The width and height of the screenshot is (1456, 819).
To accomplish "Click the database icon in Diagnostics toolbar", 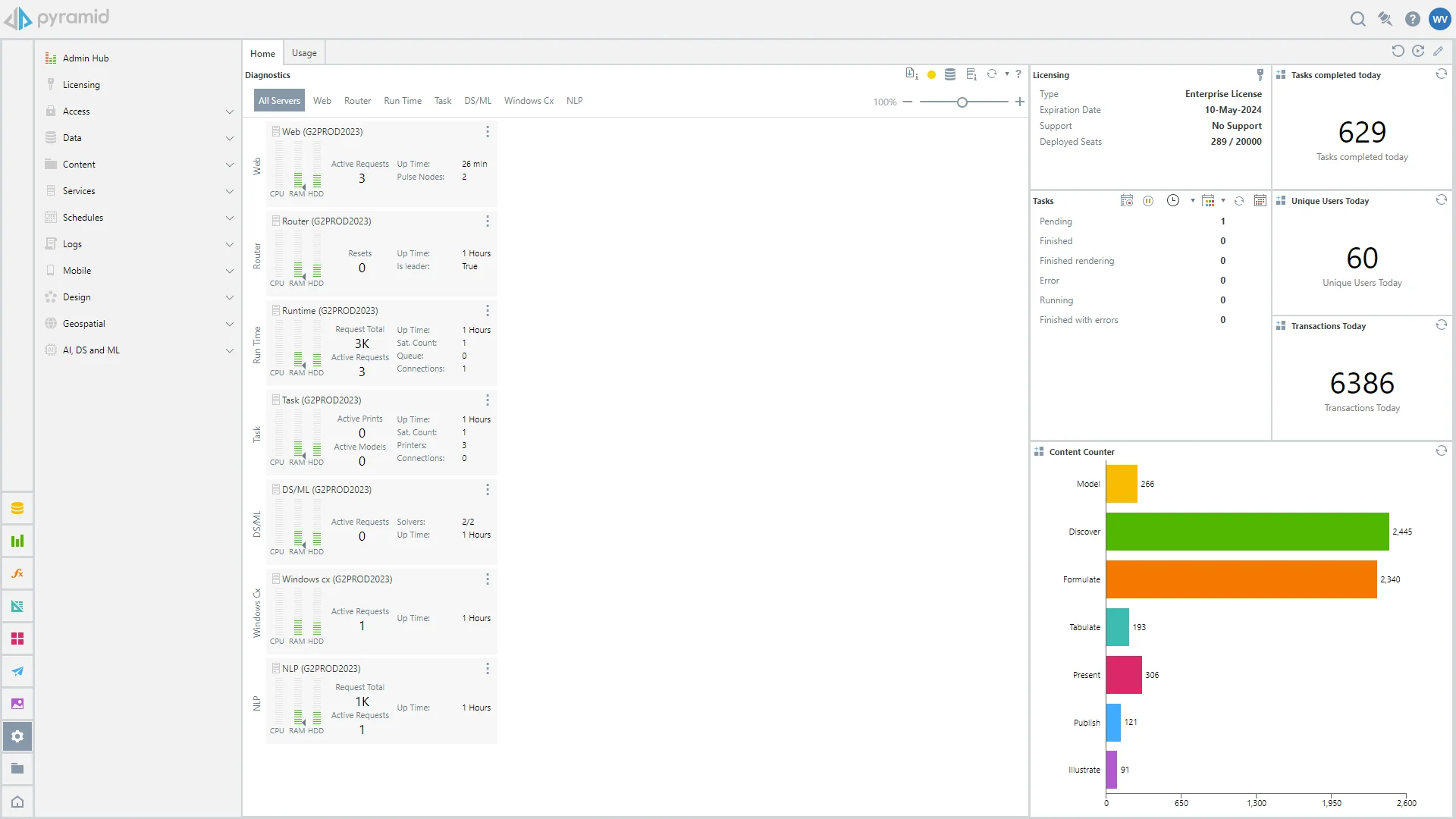I will click(x=950, y=74).
